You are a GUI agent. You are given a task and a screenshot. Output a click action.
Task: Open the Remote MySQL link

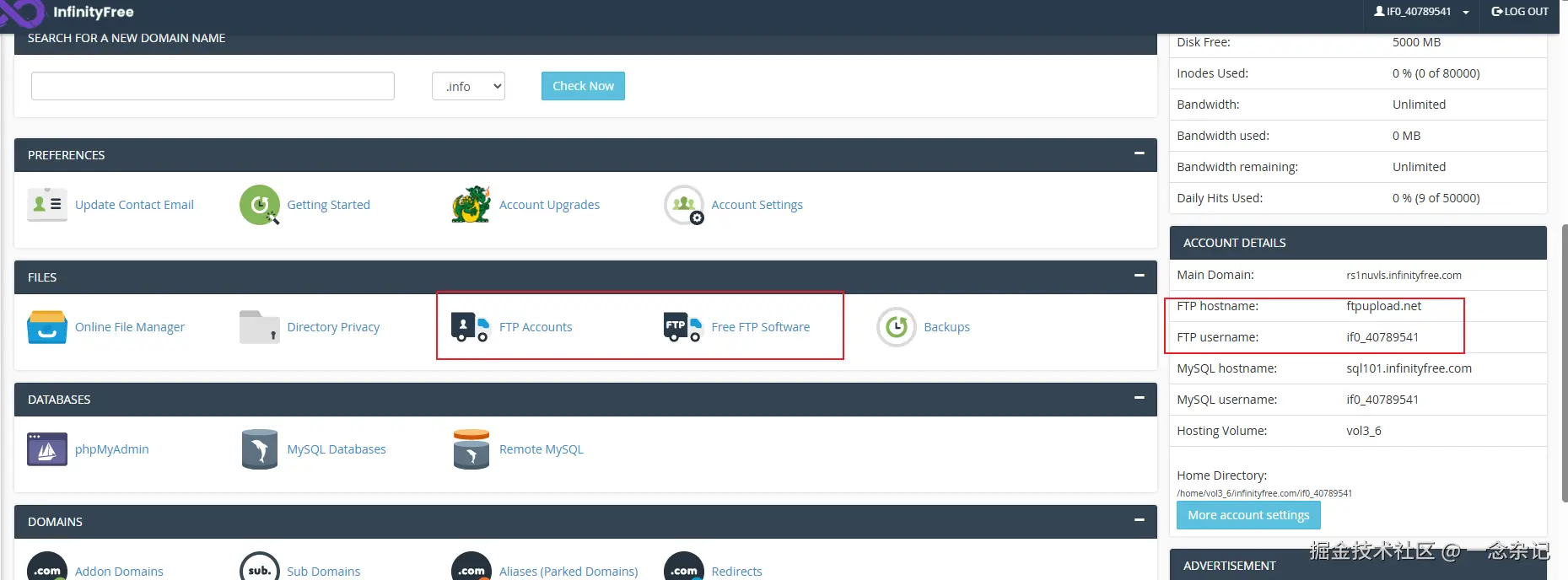tap(541, 449)
